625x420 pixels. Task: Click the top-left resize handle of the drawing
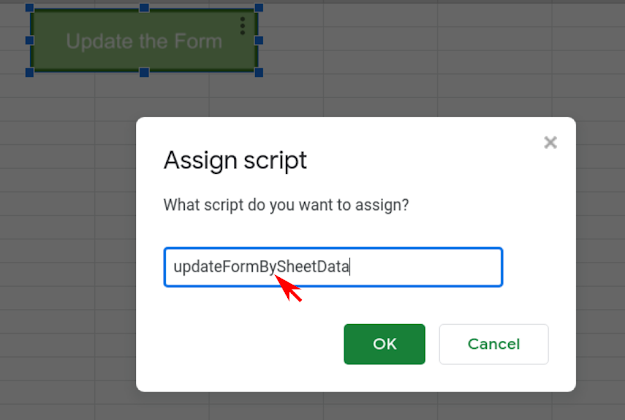point(30,9)
